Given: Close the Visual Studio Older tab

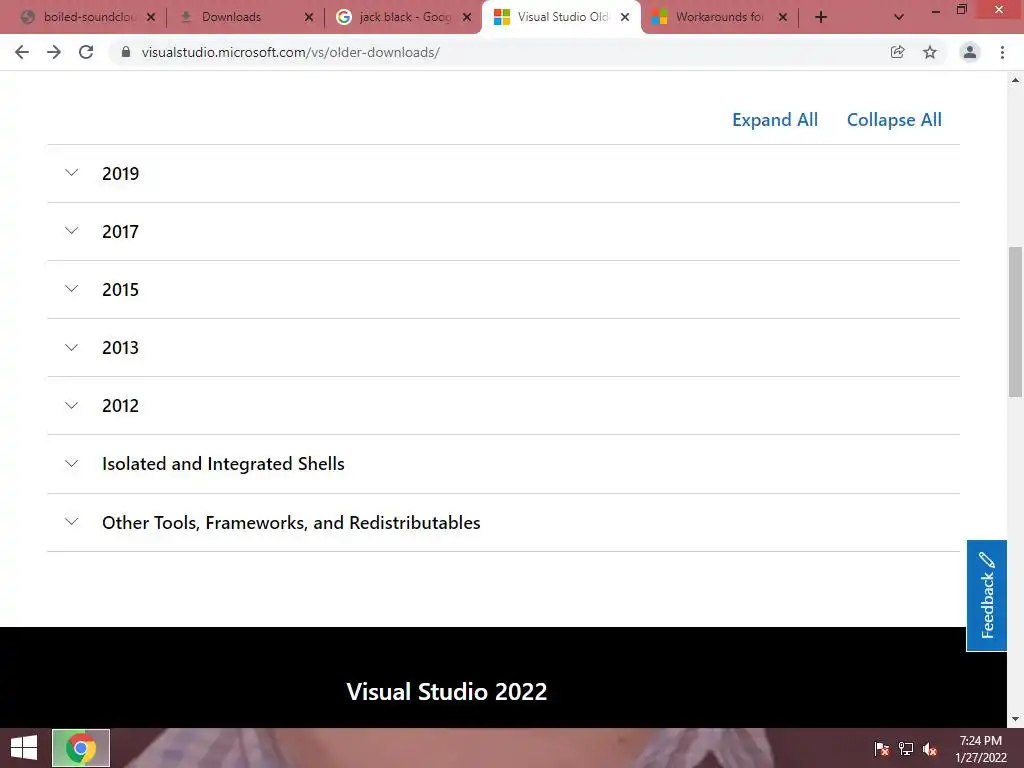Looking at the screenshot, I should 625,18.
